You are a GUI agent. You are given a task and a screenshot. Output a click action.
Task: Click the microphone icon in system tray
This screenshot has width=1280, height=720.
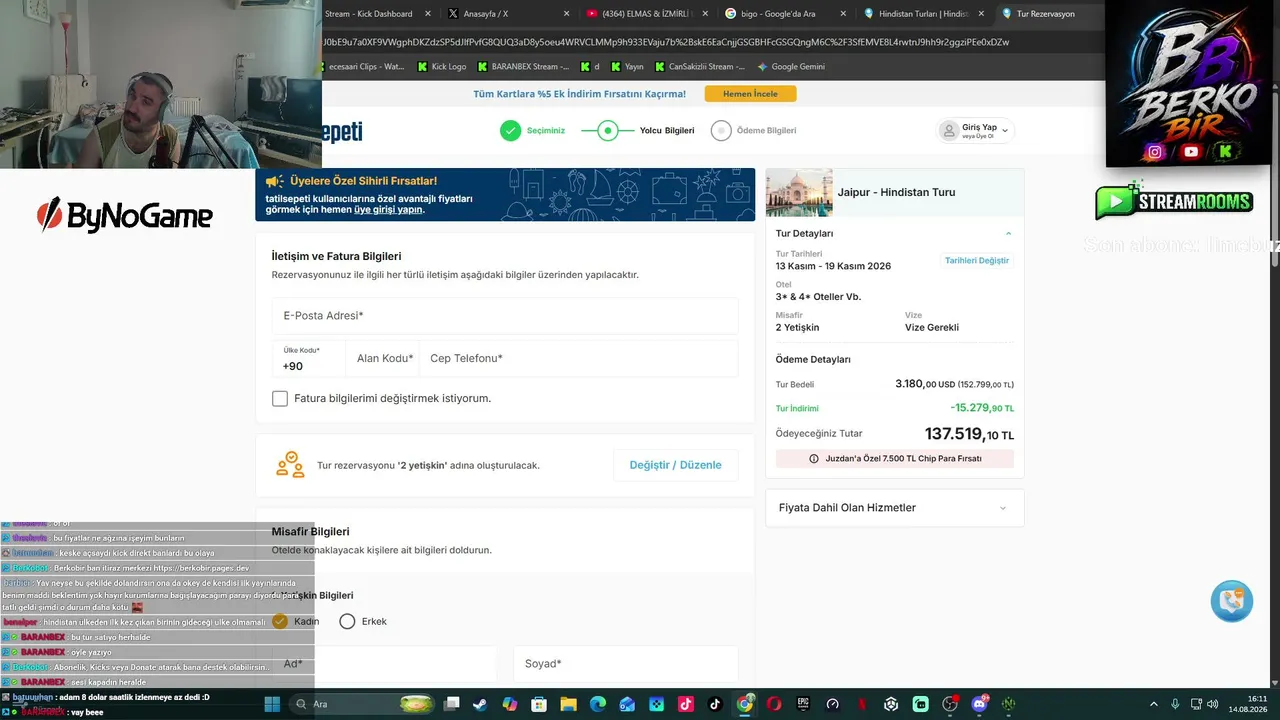[1175, 704]
